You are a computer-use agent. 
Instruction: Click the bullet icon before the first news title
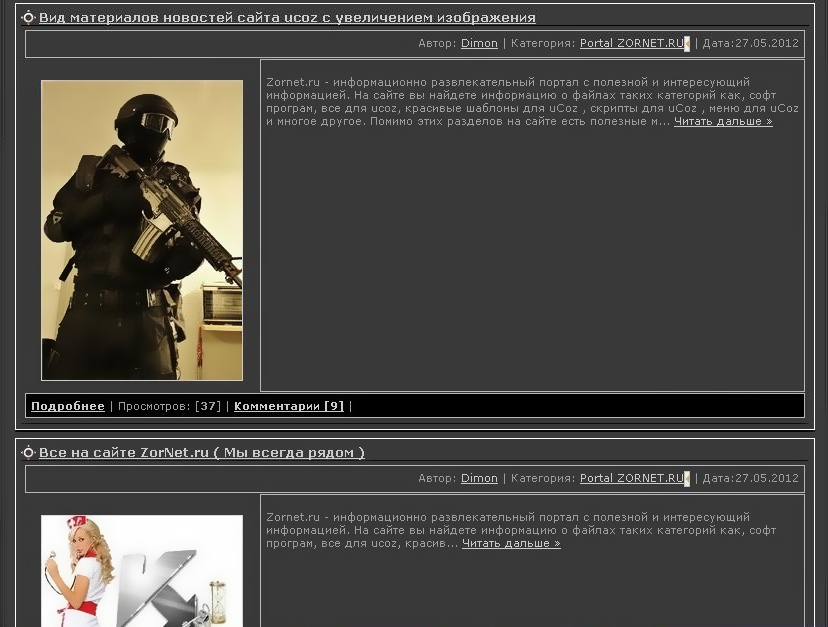(29, 18)
